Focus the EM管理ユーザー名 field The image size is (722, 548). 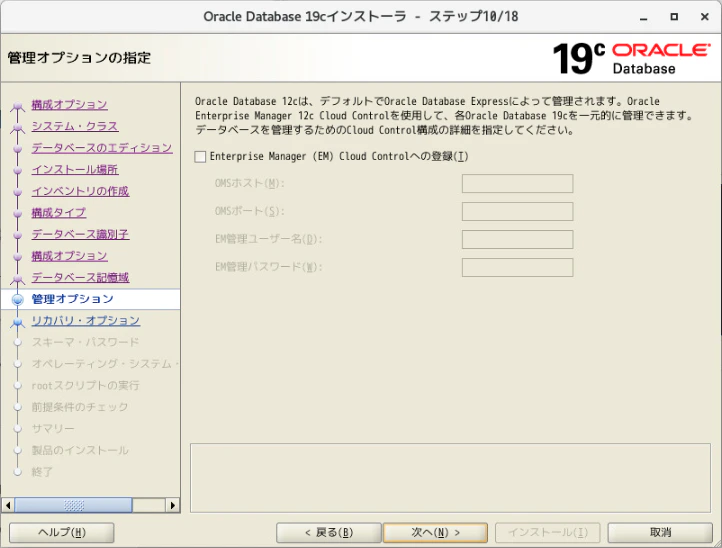tap(518, 239)
